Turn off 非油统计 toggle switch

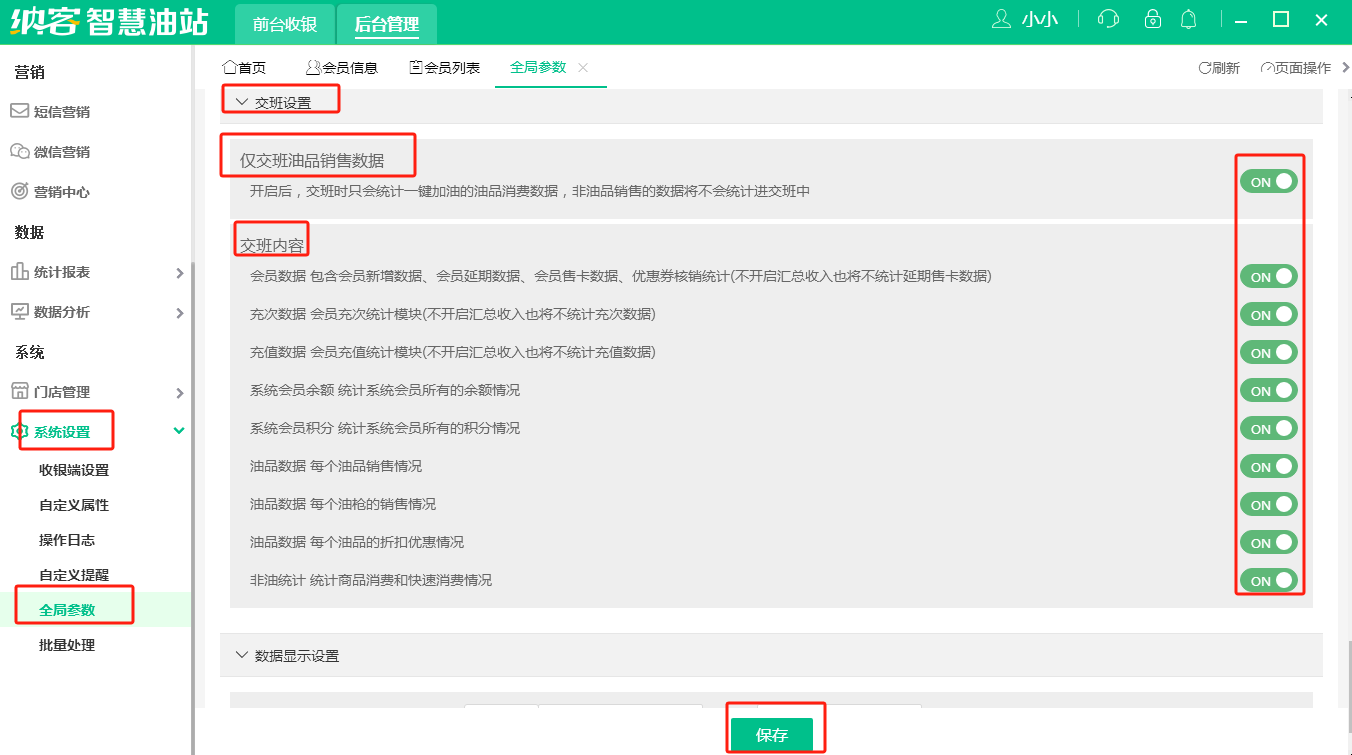coord(1269,580)
